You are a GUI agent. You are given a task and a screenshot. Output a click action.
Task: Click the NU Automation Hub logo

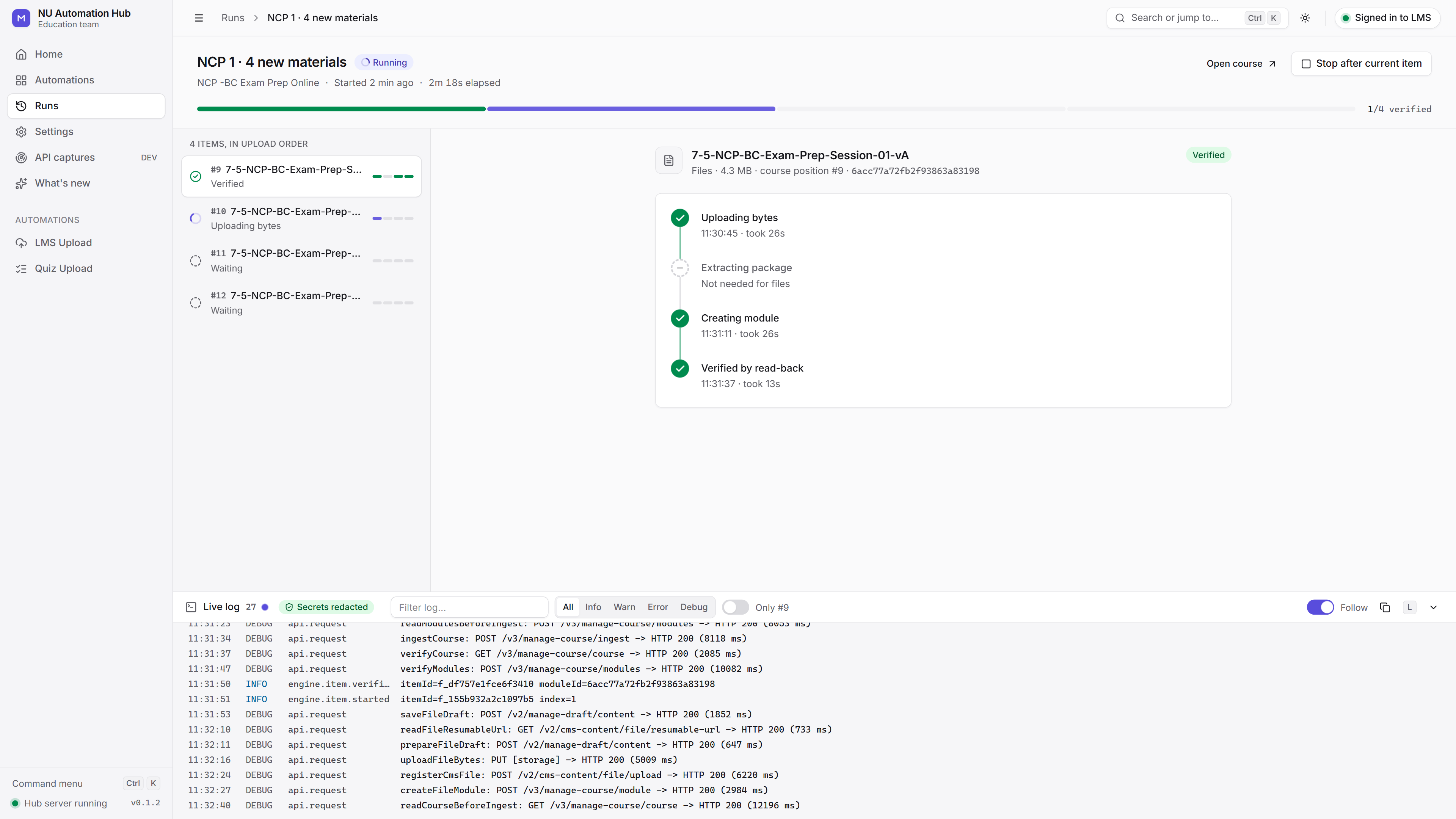click(21, 18)
